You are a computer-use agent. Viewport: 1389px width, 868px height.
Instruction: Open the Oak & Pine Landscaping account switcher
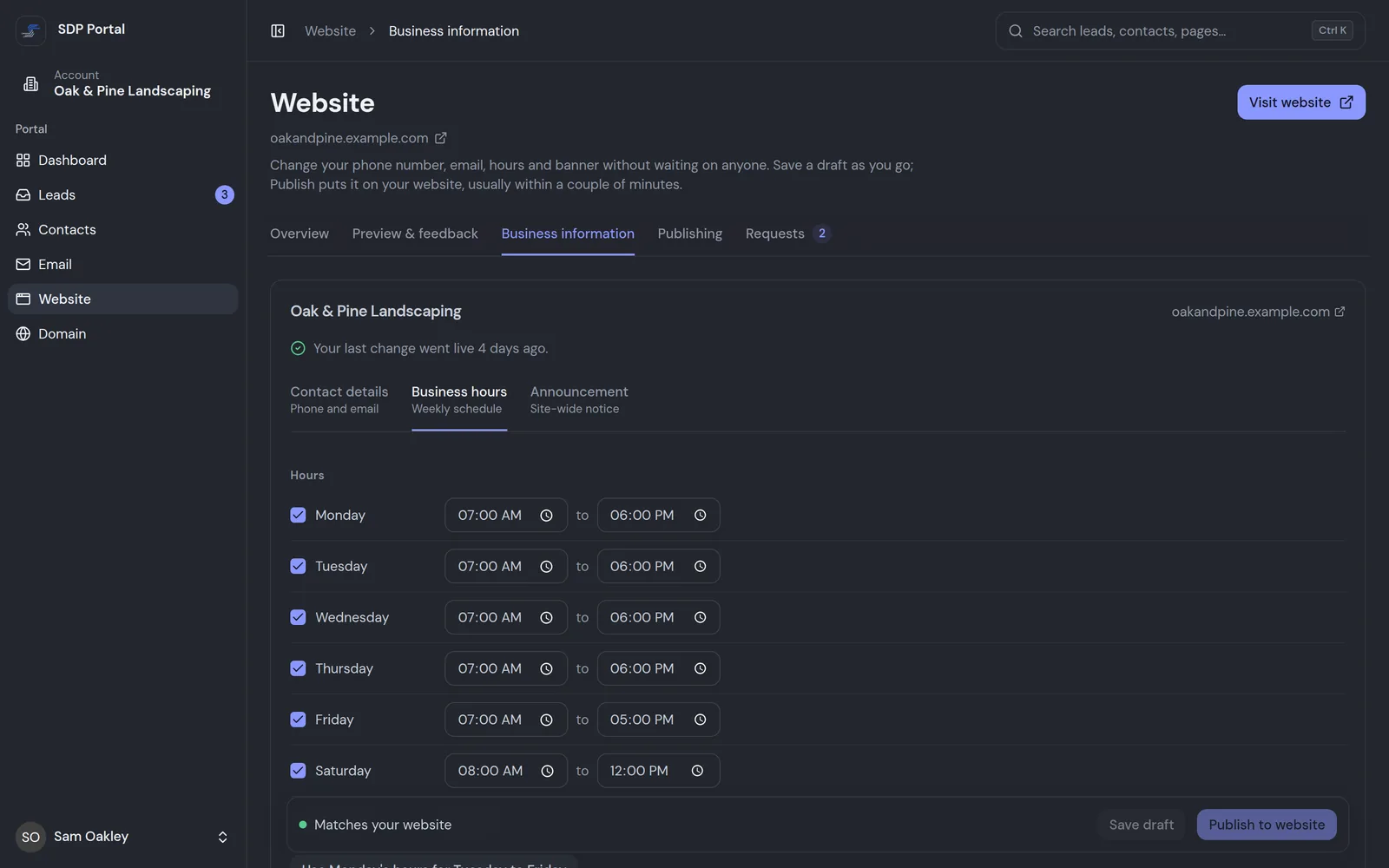click(123, 83)
